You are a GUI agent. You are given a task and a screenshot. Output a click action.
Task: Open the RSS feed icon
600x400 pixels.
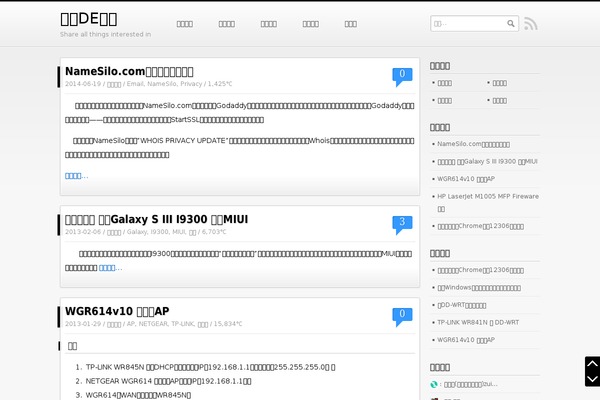(x=531, y=24)
